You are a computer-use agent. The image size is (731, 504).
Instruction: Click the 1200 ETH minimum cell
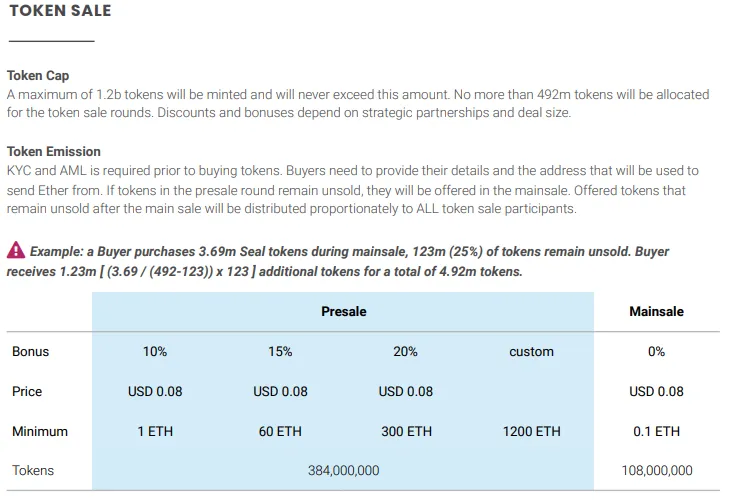click(x=531, y=432)
